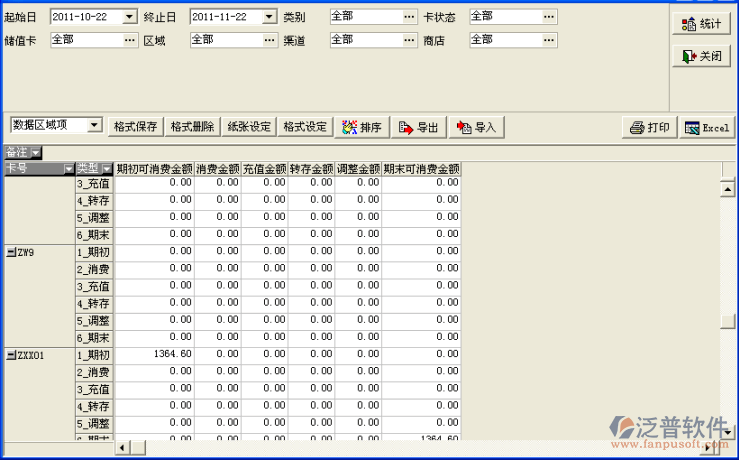The height and width of the screenshot is (460, 739).
Task: Click the vertical scrollbar down arrow
Action: (729, 431)
